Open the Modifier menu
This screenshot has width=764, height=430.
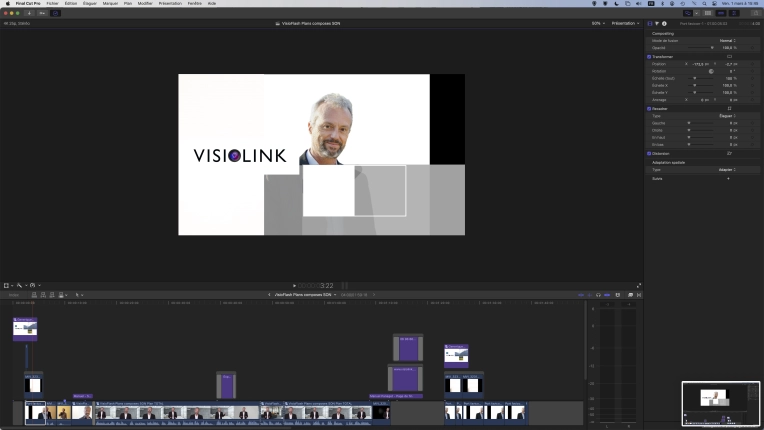coord(145,3)
